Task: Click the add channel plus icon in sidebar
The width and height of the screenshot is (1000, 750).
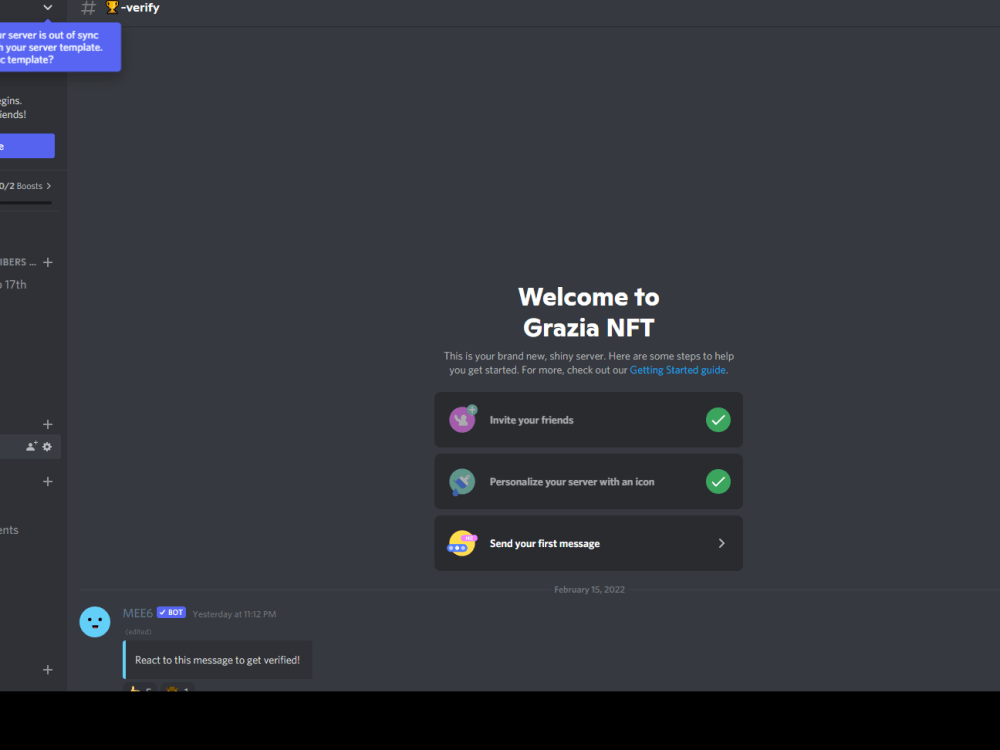Action: [47, 481]
